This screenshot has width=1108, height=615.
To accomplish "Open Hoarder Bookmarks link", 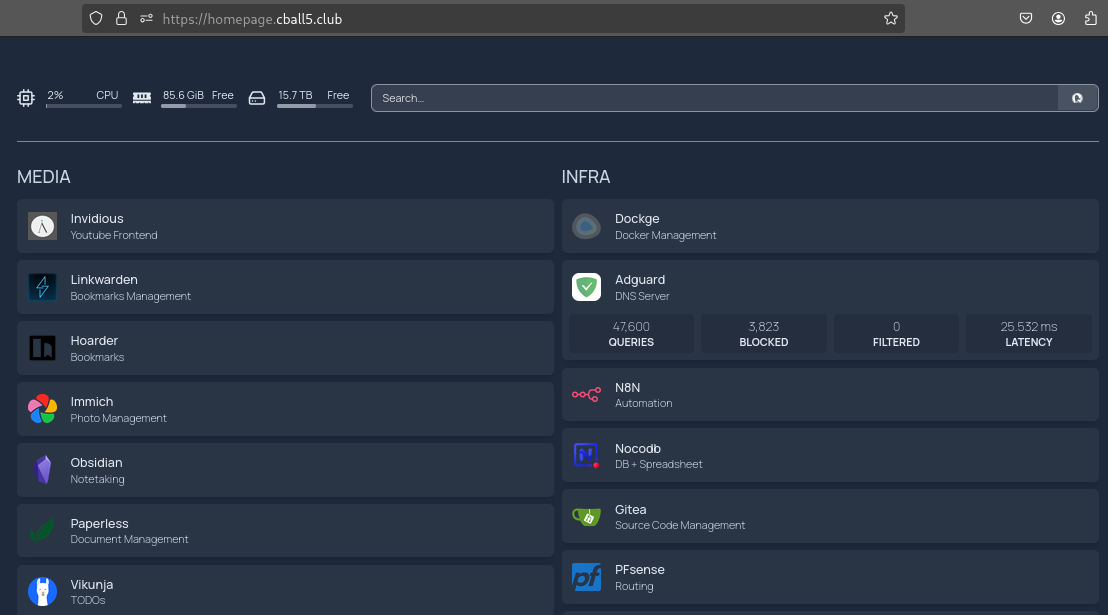I will coord(285,348).
